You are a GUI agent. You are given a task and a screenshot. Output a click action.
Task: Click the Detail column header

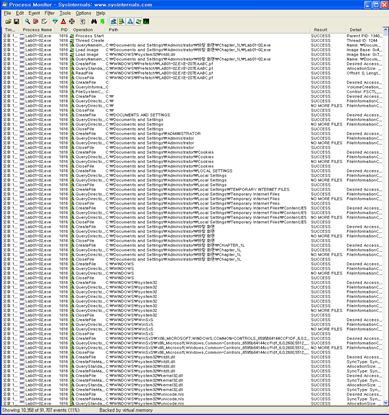point(364,30)
